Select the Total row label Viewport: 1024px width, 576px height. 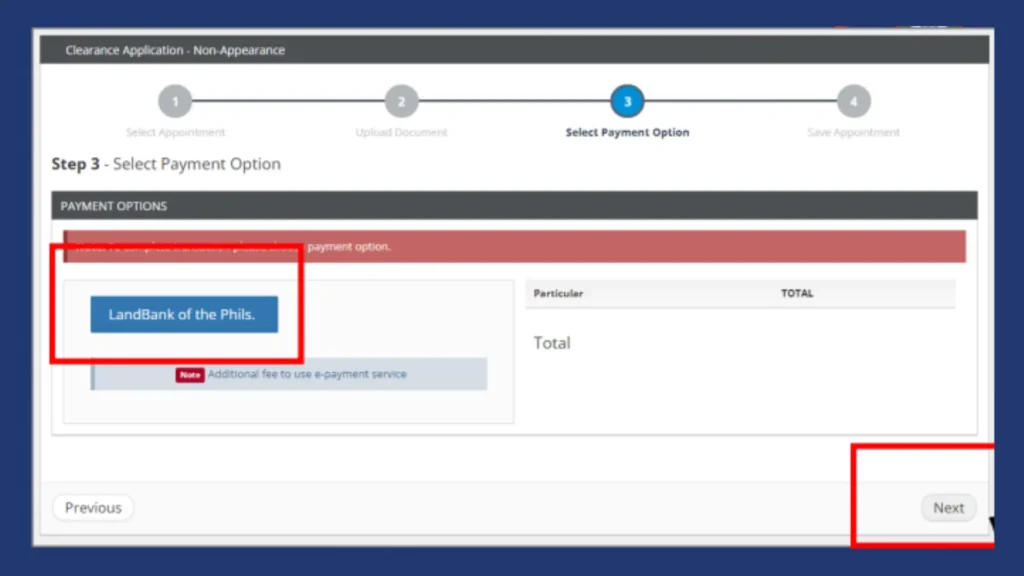[x=553, y=343]
